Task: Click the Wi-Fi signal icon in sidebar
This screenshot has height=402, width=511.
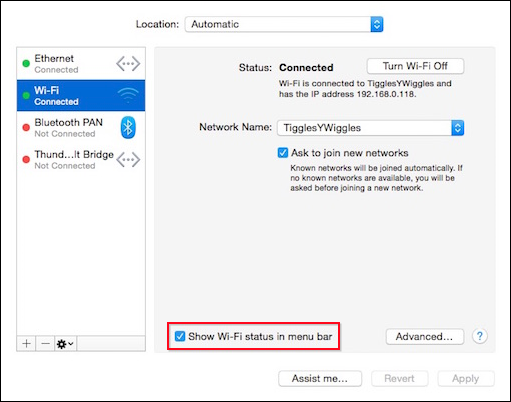Action: pyautogui.click(x=128, y=95)
